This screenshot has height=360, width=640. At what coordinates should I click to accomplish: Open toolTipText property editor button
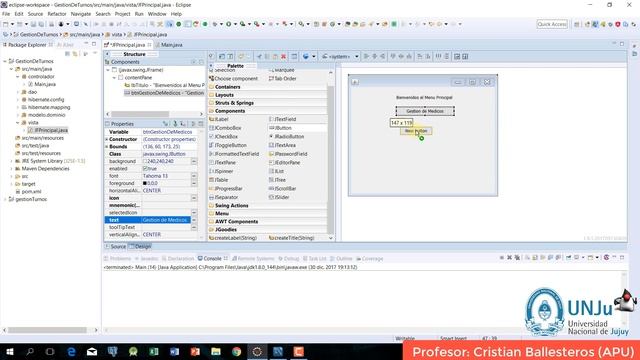[194, 227]
